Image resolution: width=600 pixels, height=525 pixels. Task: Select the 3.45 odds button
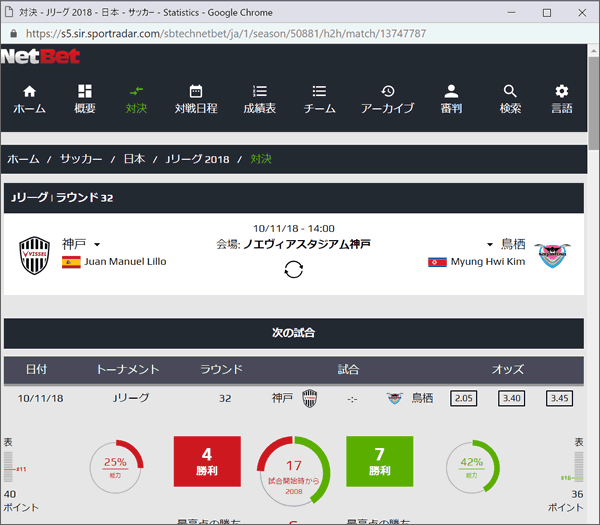point(559,398)
